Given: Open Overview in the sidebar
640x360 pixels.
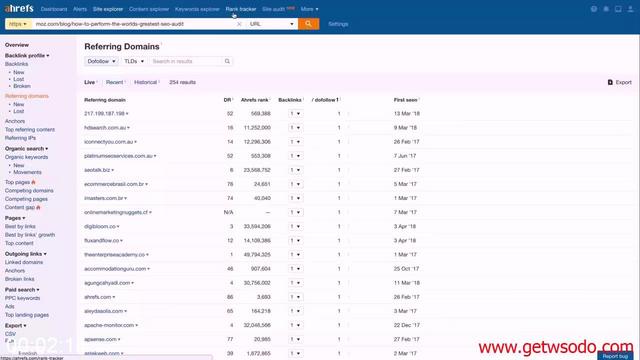Looking at the screenshot, I should pos(17,45).
